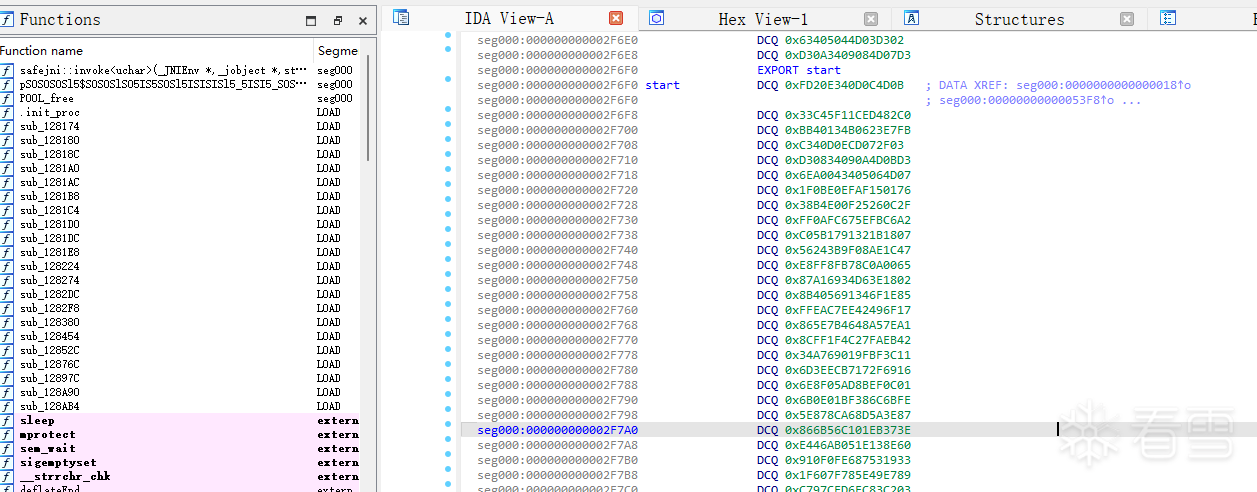Switch to the Hex View-1 tab
The image size is (1257, 492).
[x=763, y=19]
